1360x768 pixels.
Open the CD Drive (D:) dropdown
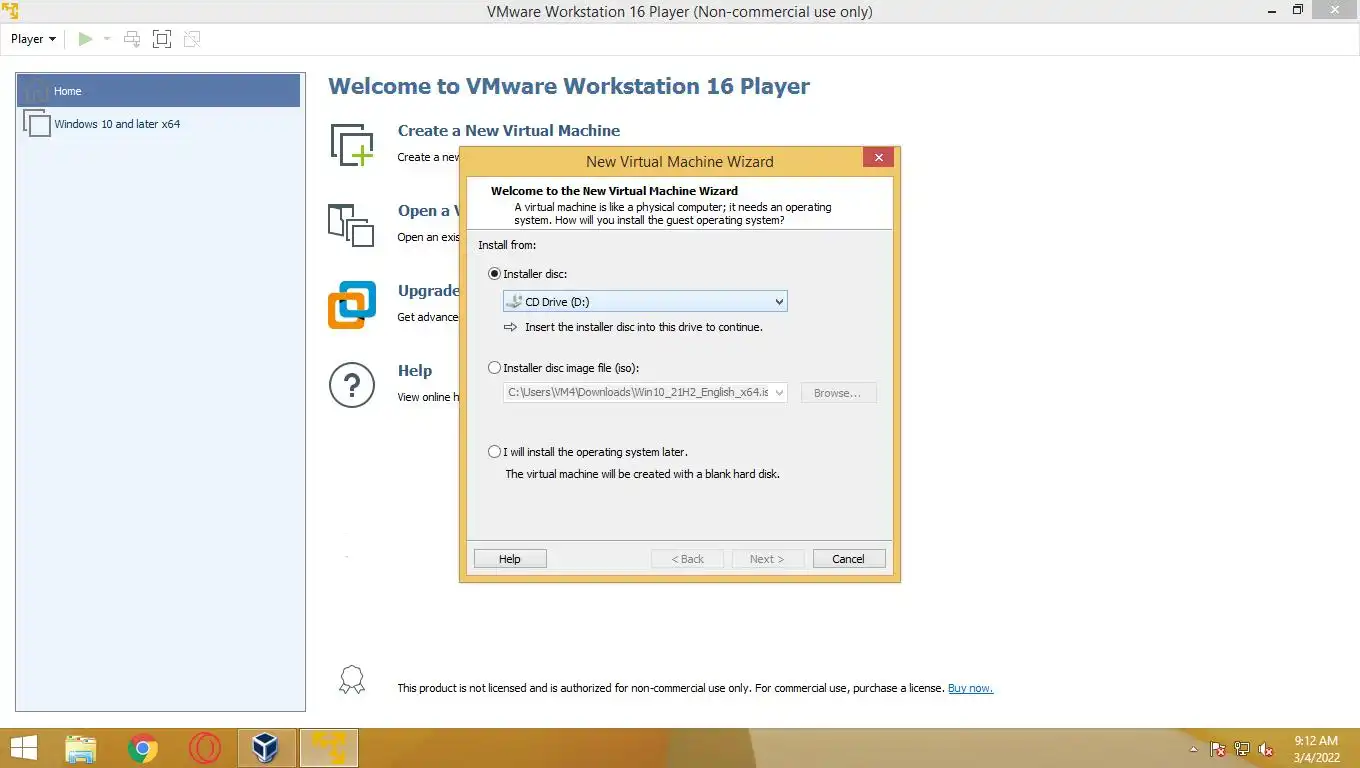coord(645,302)
